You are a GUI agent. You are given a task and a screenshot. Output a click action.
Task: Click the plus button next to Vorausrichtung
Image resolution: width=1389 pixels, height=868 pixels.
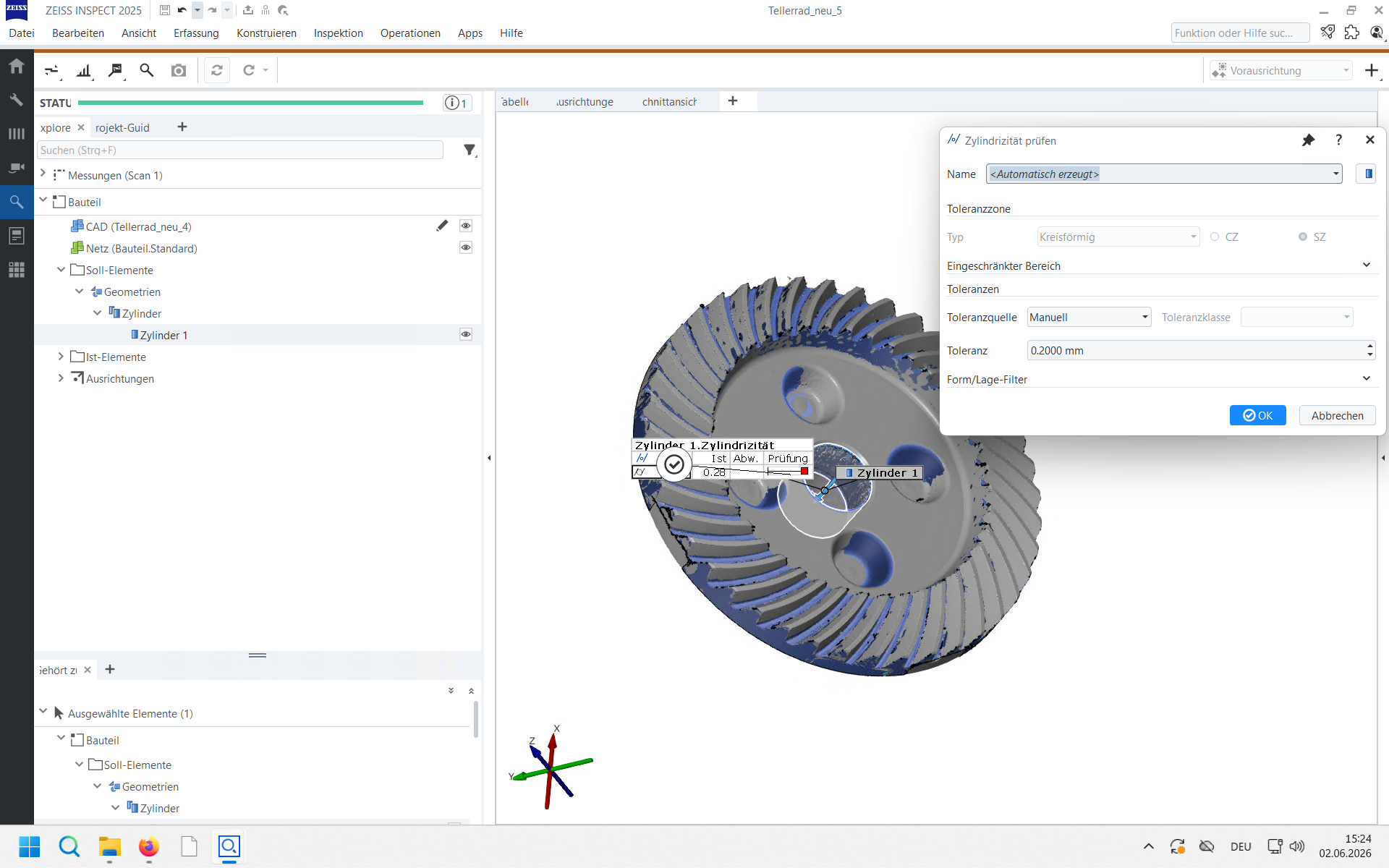tap(1371, 70)
